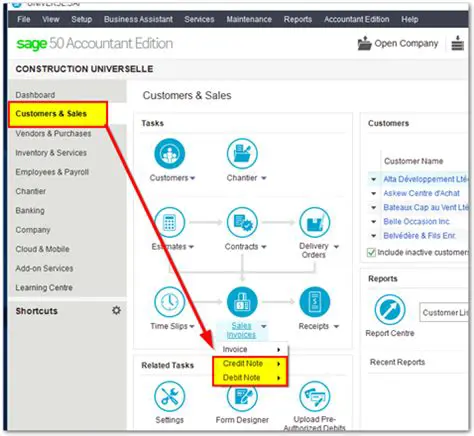Click the Sage 50 logo
Image resolution: width=474 pixels, height=436 pixels.
coord(95,44)
